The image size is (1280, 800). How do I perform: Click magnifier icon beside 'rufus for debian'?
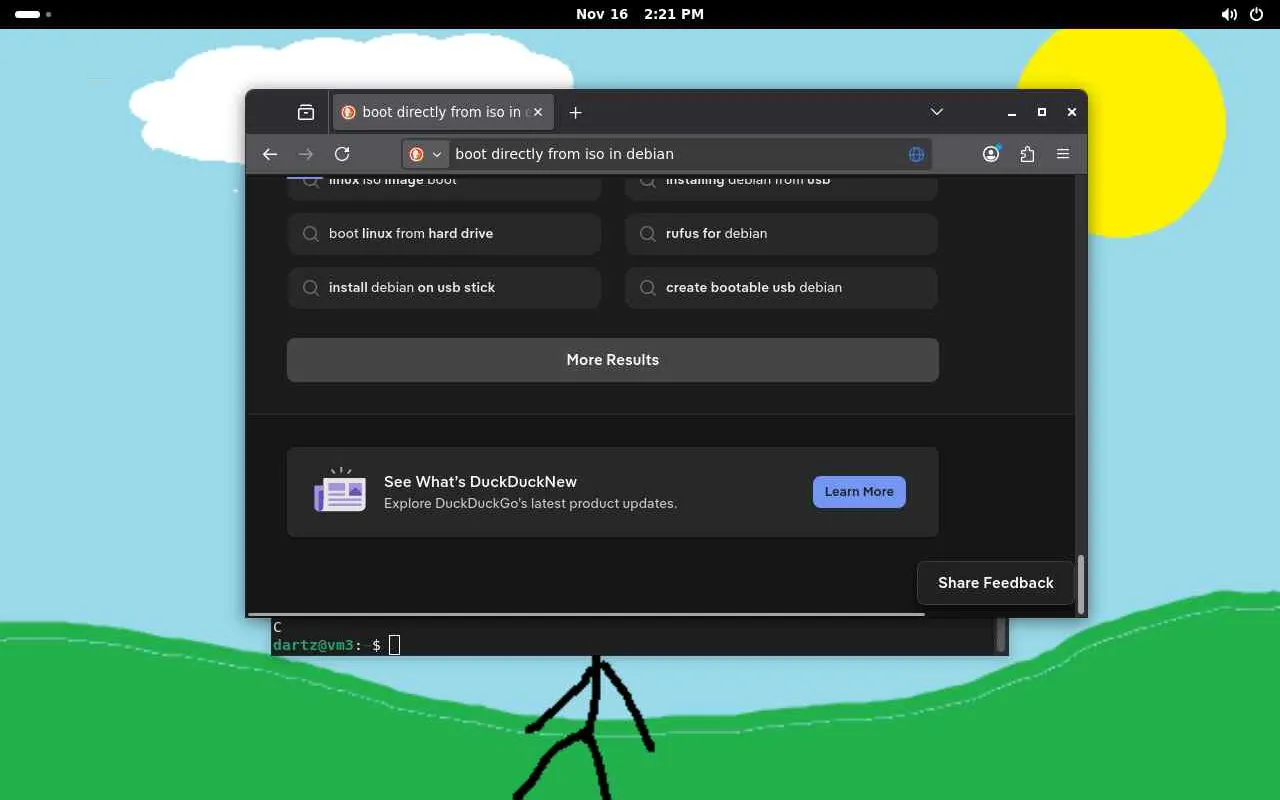(648, 233)
